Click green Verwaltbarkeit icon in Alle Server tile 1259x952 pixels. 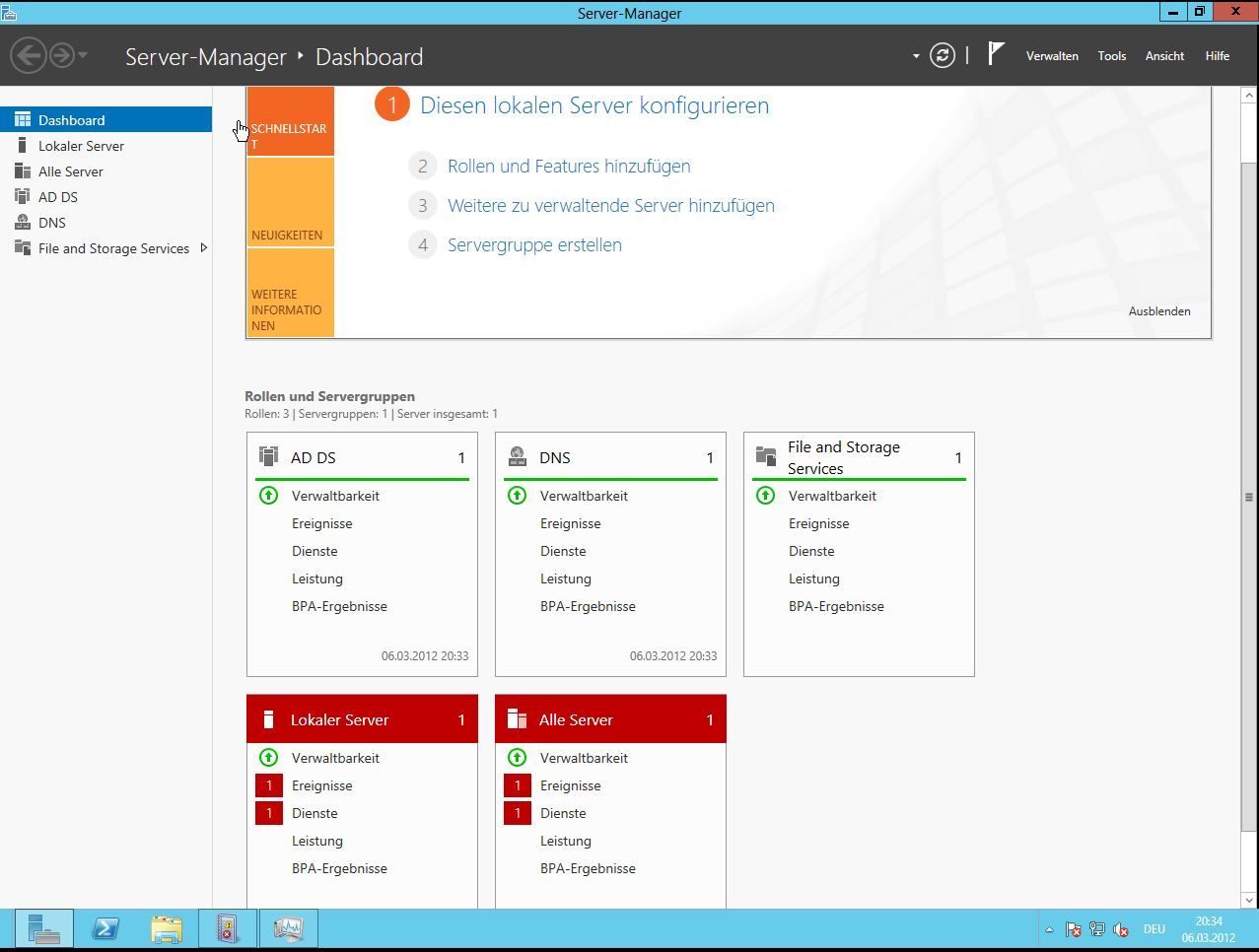pyautogui.click(x=517, y=758)
